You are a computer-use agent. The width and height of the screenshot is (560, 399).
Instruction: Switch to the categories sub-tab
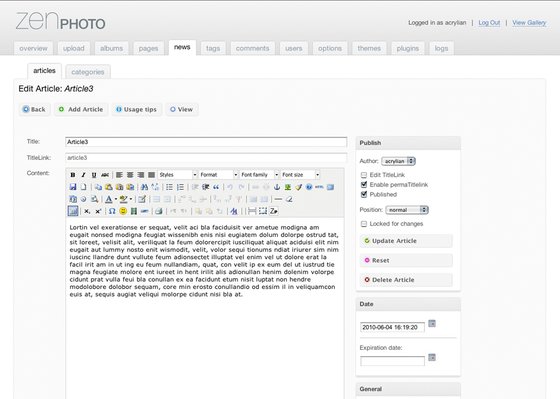88,72
